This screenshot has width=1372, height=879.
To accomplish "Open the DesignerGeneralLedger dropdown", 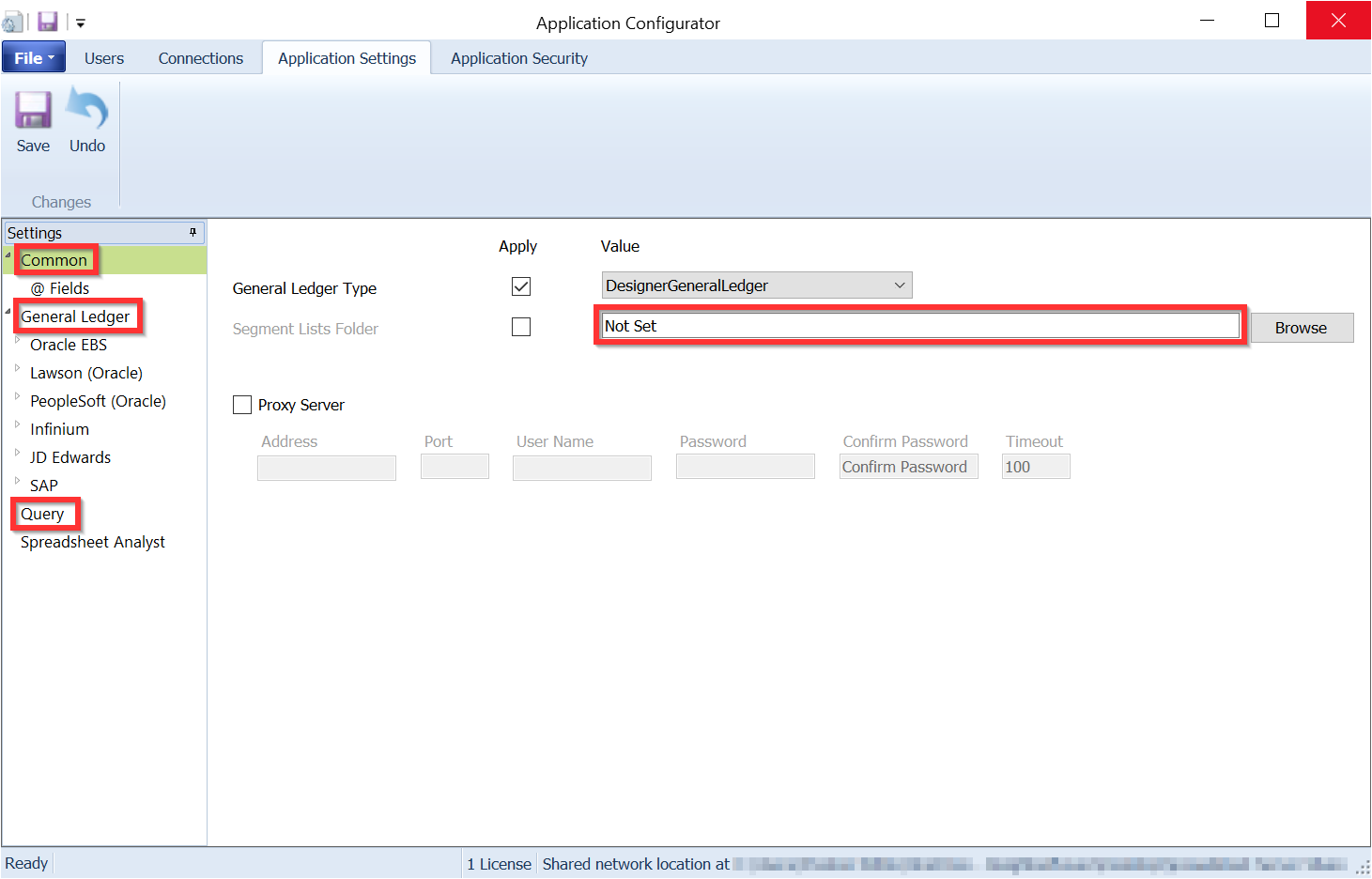I will click(x=757, y=285).
